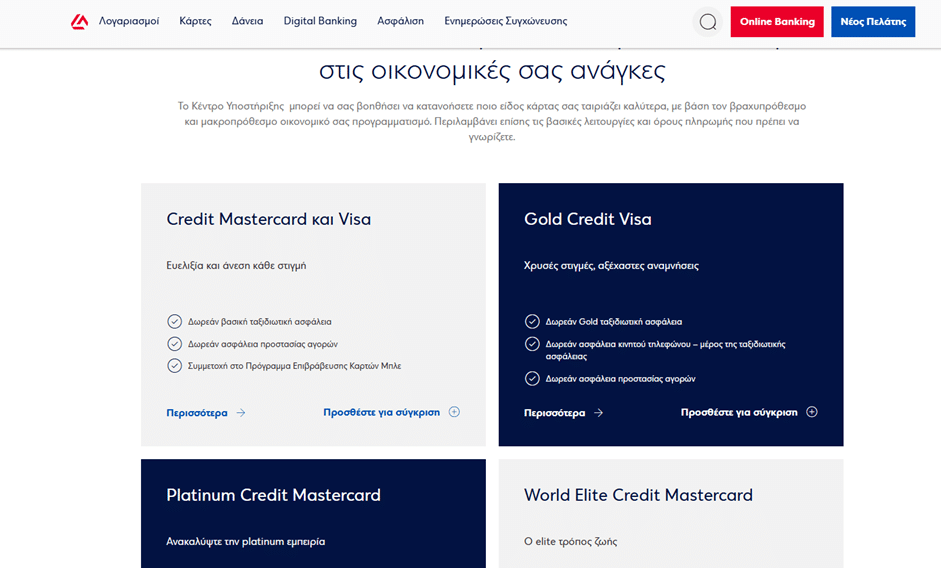Click plus circle icon in Credit Mastercard card
This screenshot has width=941, height=568.
pyautogui.click(x=454, y=412)
